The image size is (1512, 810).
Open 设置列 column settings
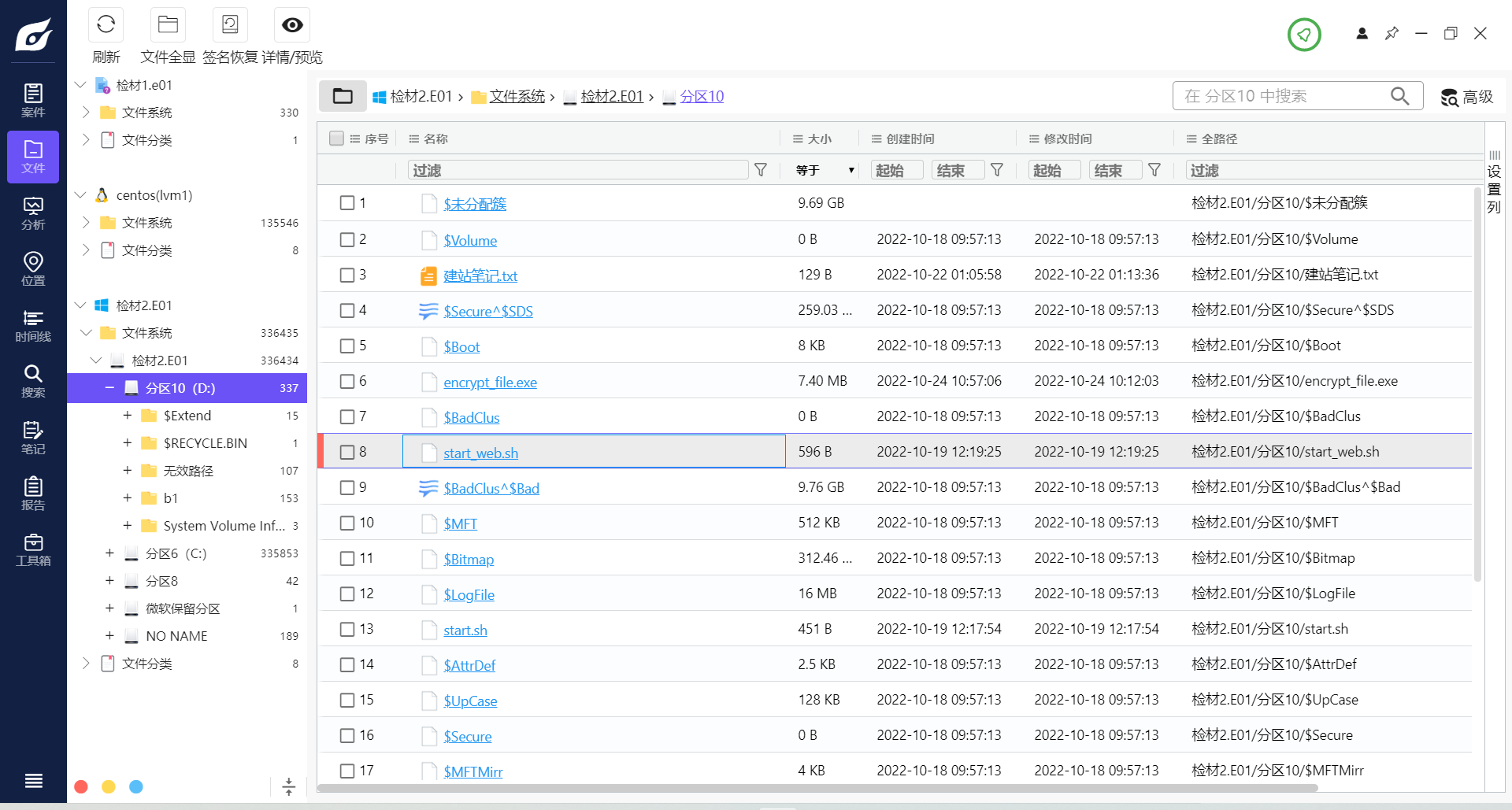[1494, 183]
